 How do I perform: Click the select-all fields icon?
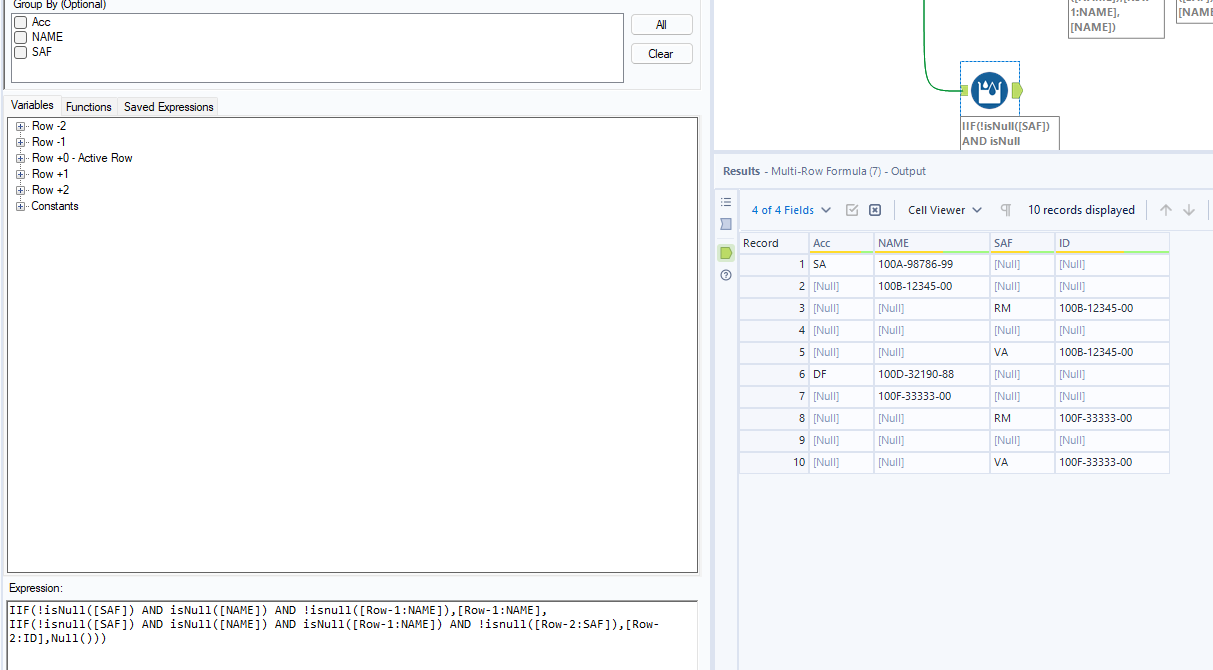click(x=852, y=210)
